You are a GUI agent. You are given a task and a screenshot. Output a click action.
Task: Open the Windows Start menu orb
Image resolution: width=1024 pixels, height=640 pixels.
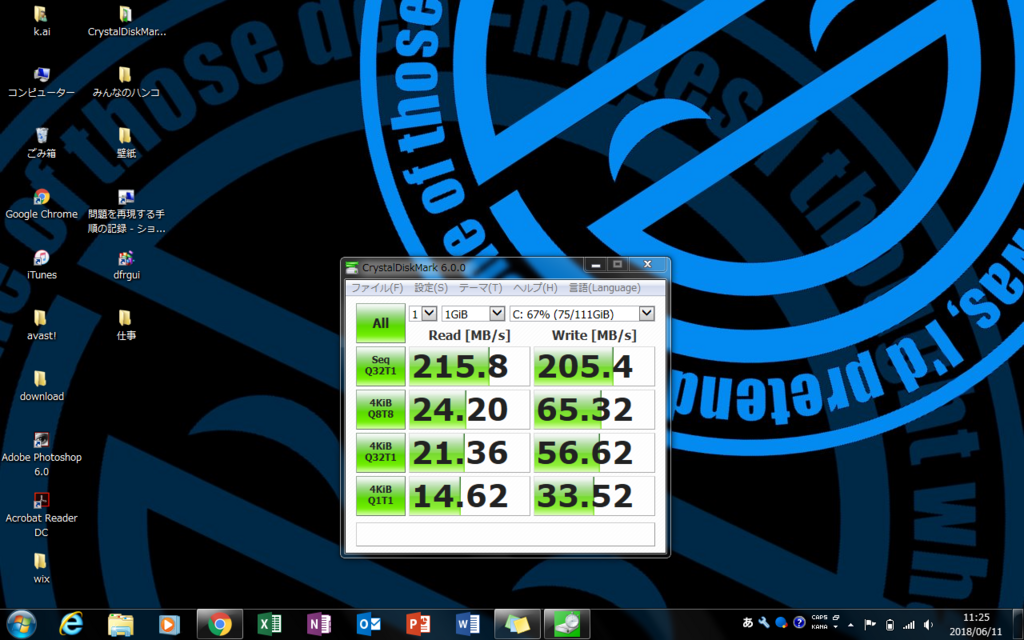tap(22, 624)
